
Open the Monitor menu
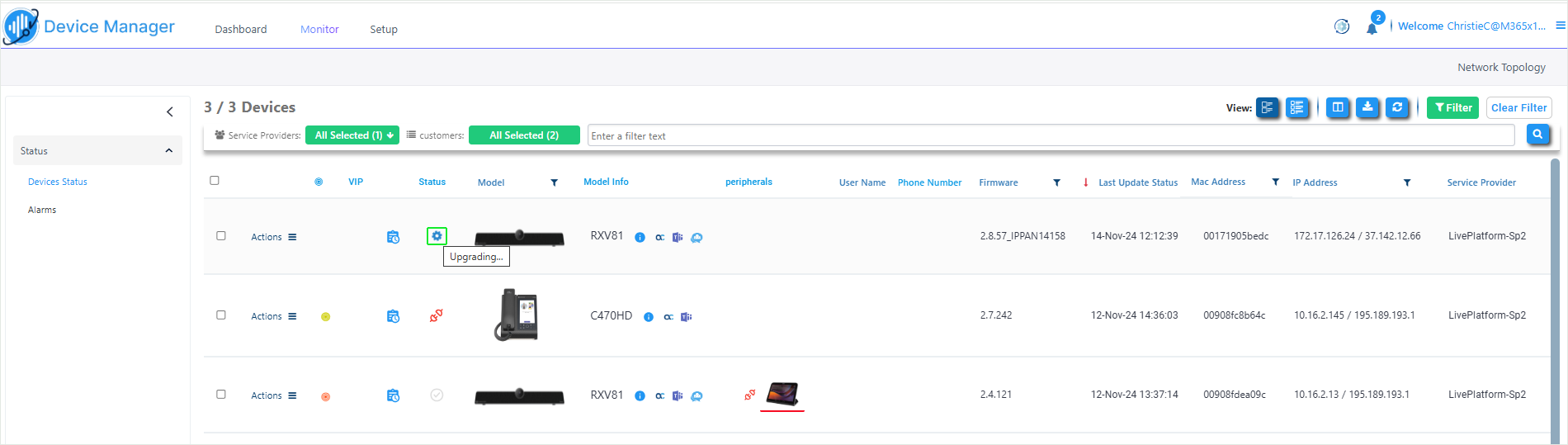pos(319,29)
